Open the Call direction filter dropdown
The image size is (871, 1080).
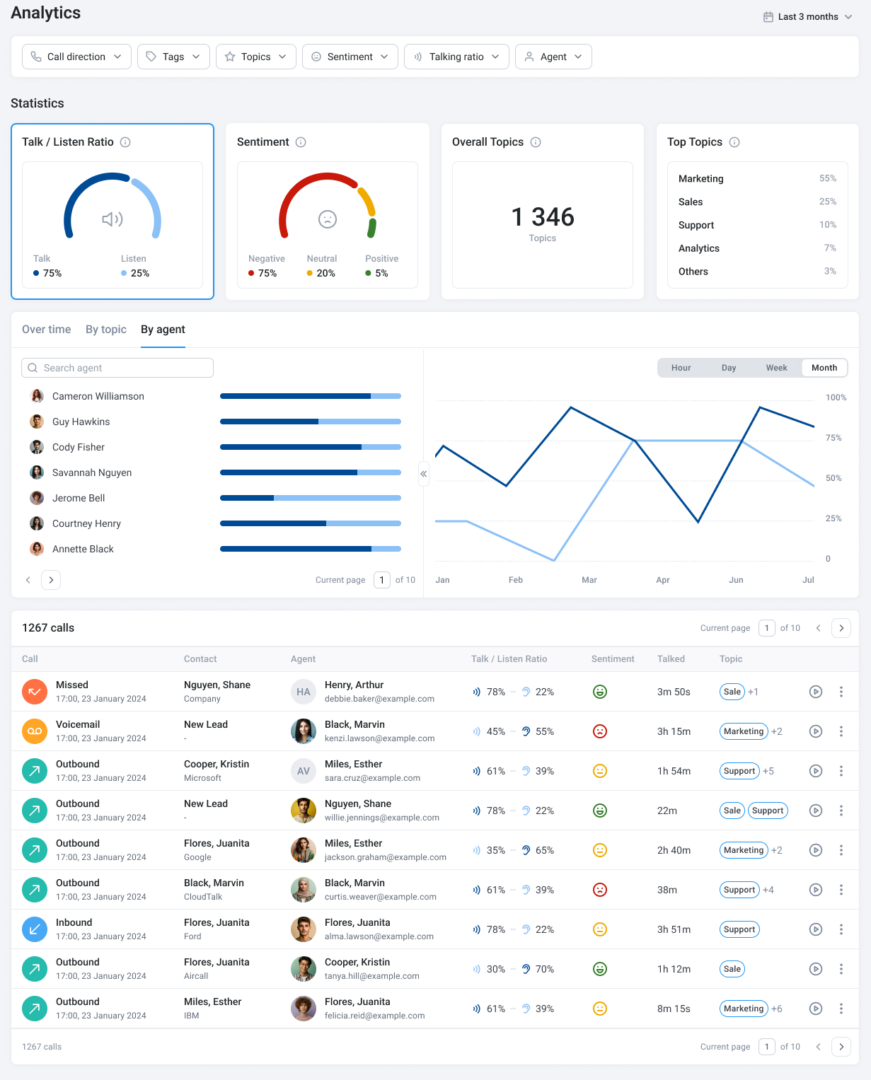pyautogui.click(x=76, y=56)
